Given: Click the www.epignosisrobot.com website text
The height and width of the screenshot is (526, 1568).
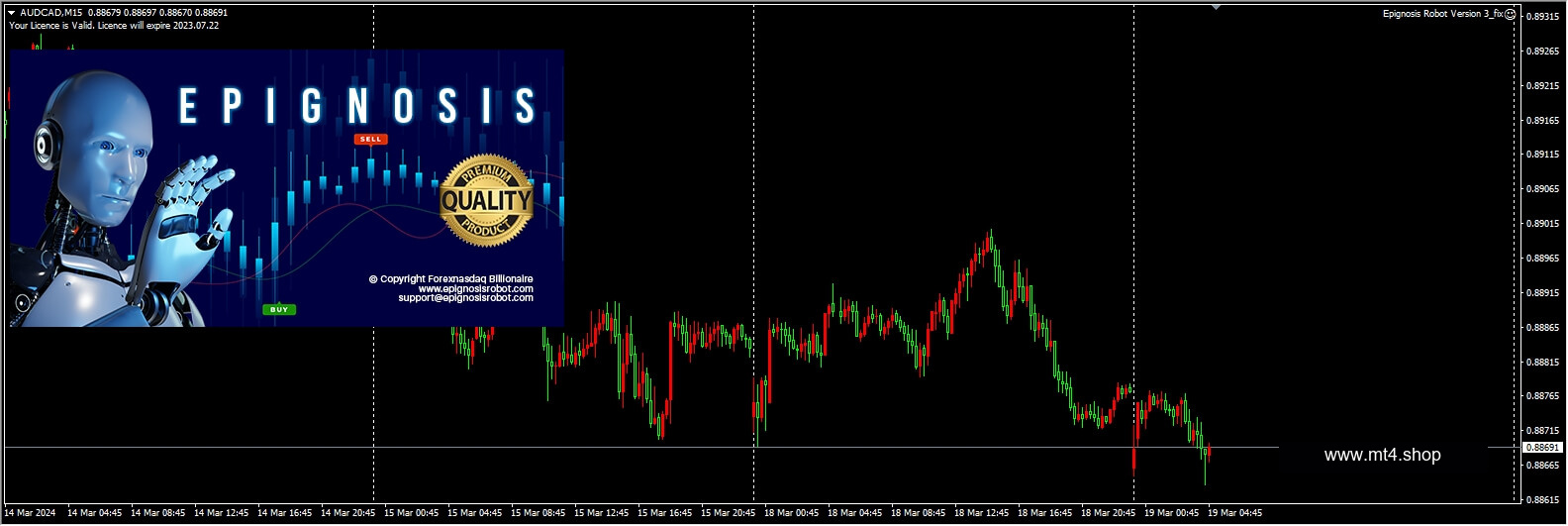Looking at the screenshot, I should [475, 288].
